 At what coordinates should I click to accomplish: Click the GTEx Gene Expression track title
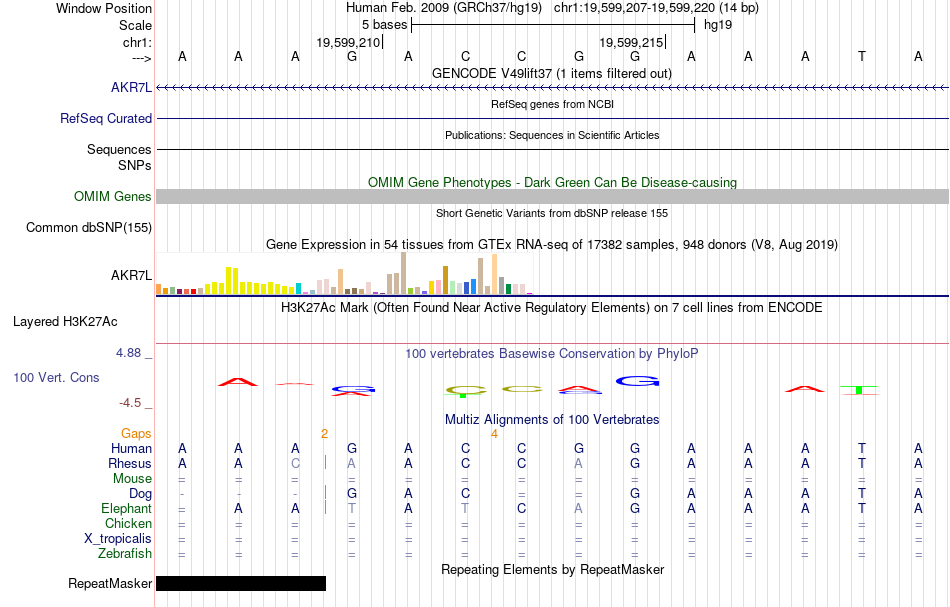[552, 245]
